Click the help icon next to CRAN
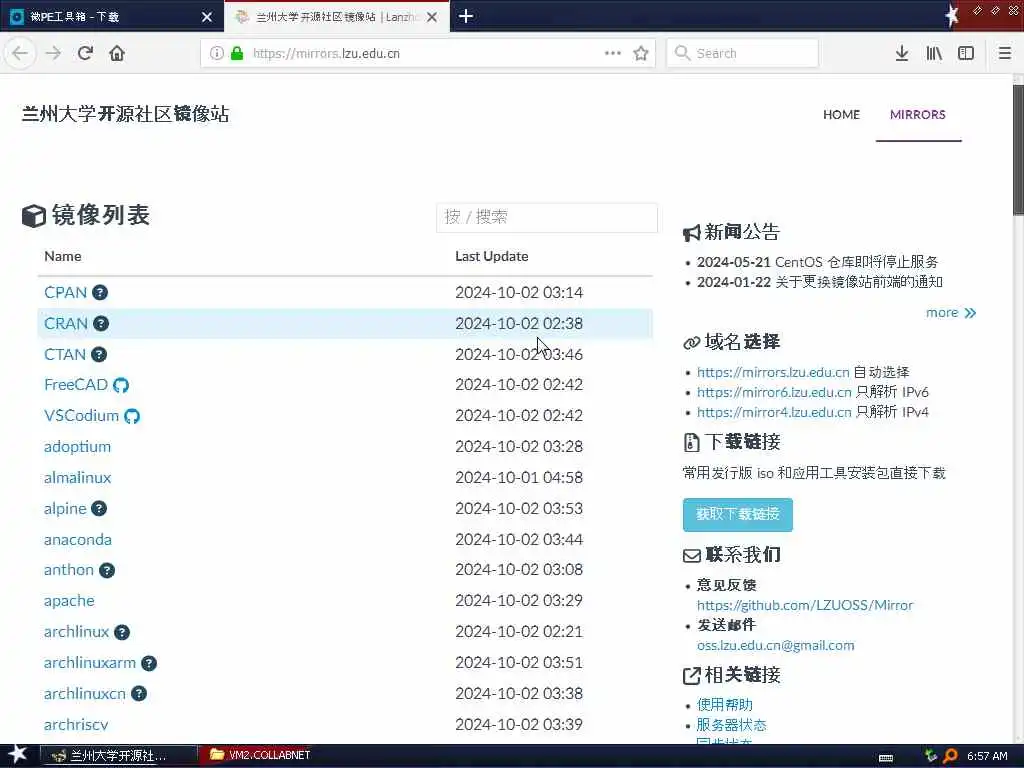This screenshot has height=768, width=1024. [x=101, y=323]
